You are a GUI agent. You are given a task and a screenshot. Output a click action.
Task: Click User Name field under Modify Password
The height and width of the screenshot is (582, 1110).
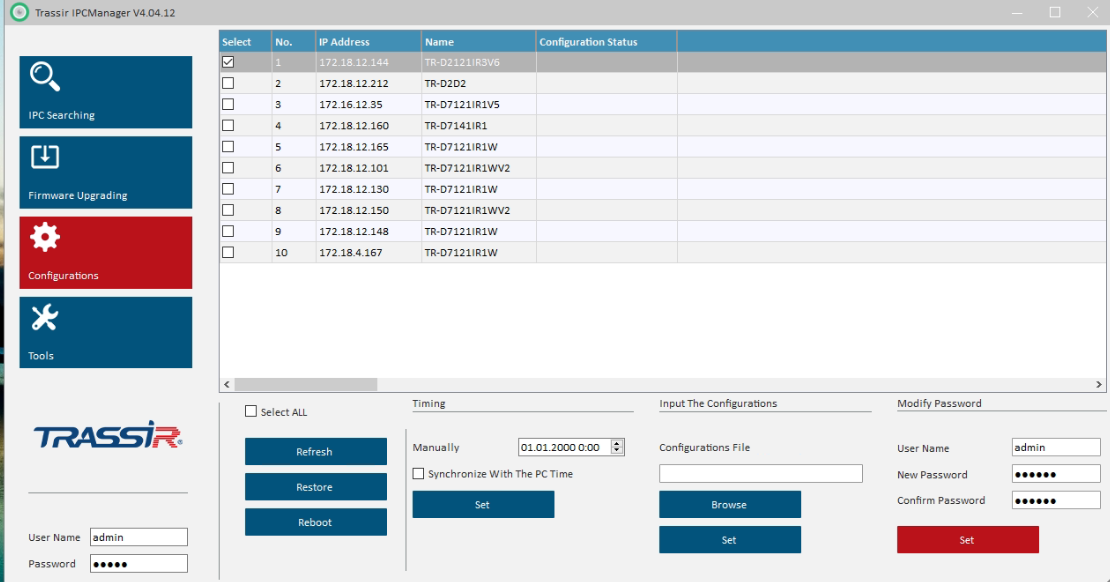pyautogui.click(x=1055, y=447)
